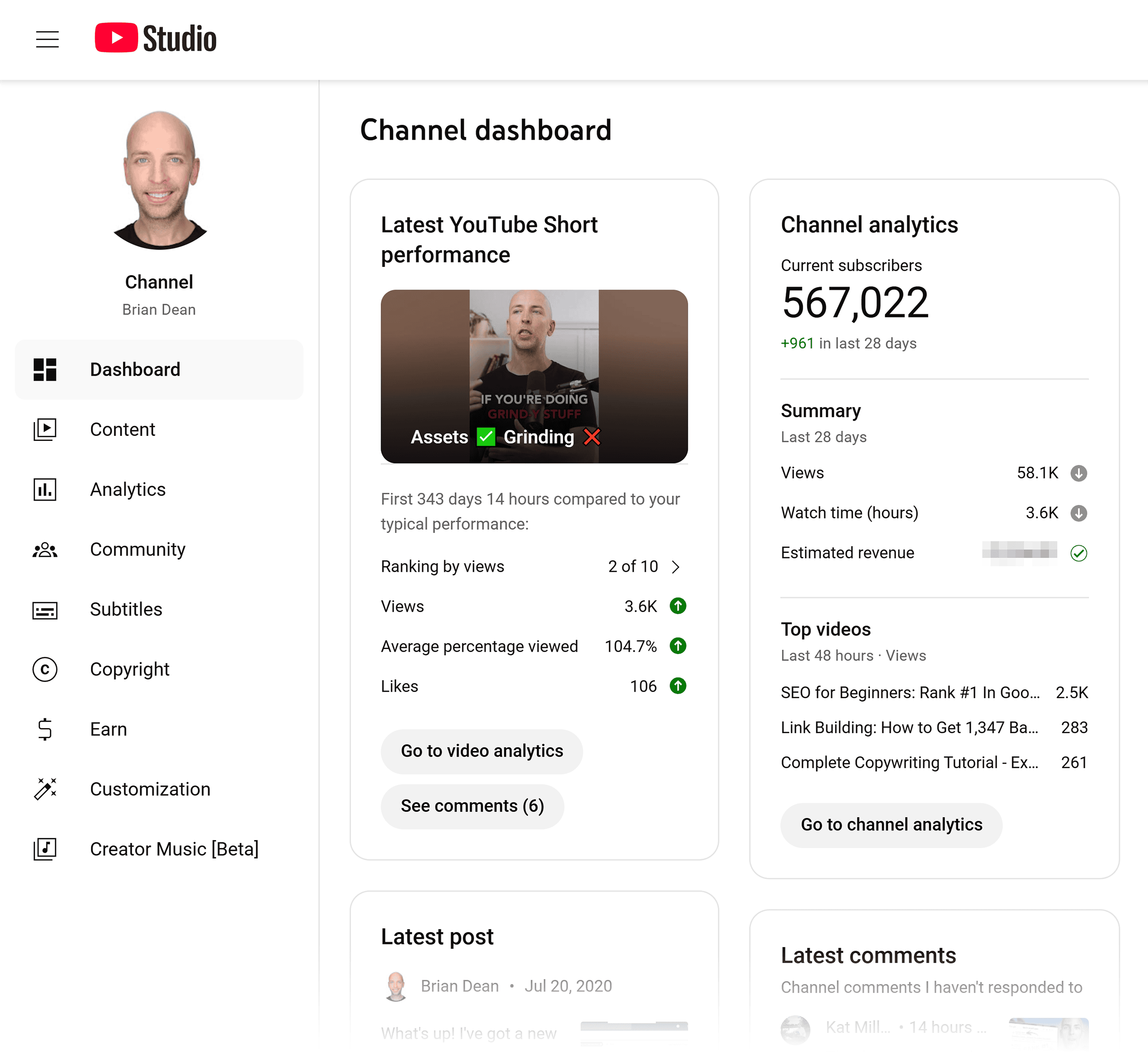
Task: Click the Last 48 hours · Views subtitle
Action: click(853, 655)
